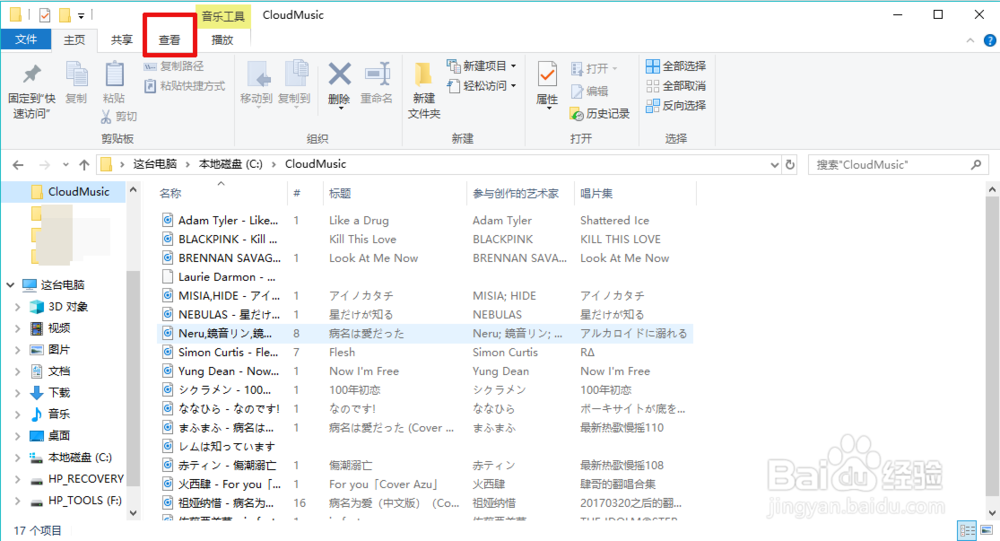Pin to Quick access using ribbon icon
1000x541 pixels.
(x=31, y=91)
